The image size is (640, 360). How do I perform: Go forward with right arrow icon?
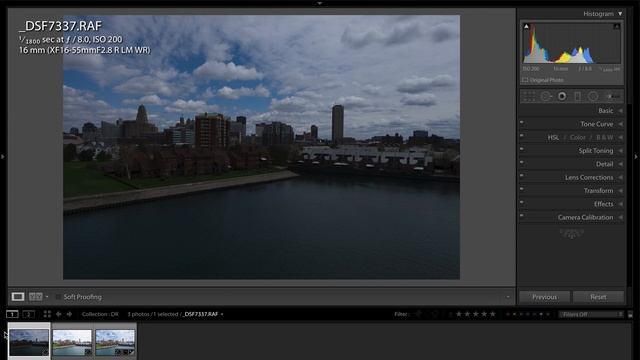[x=69, y=314]
